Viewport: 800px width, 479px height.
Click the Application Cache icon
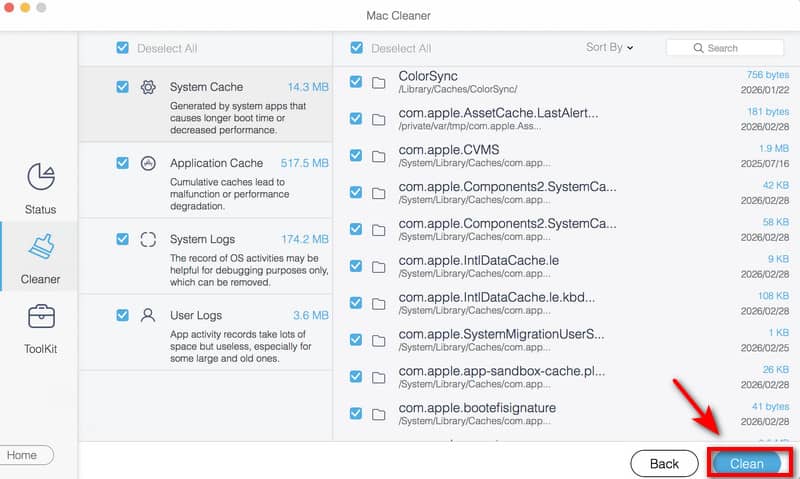point(148,163)
